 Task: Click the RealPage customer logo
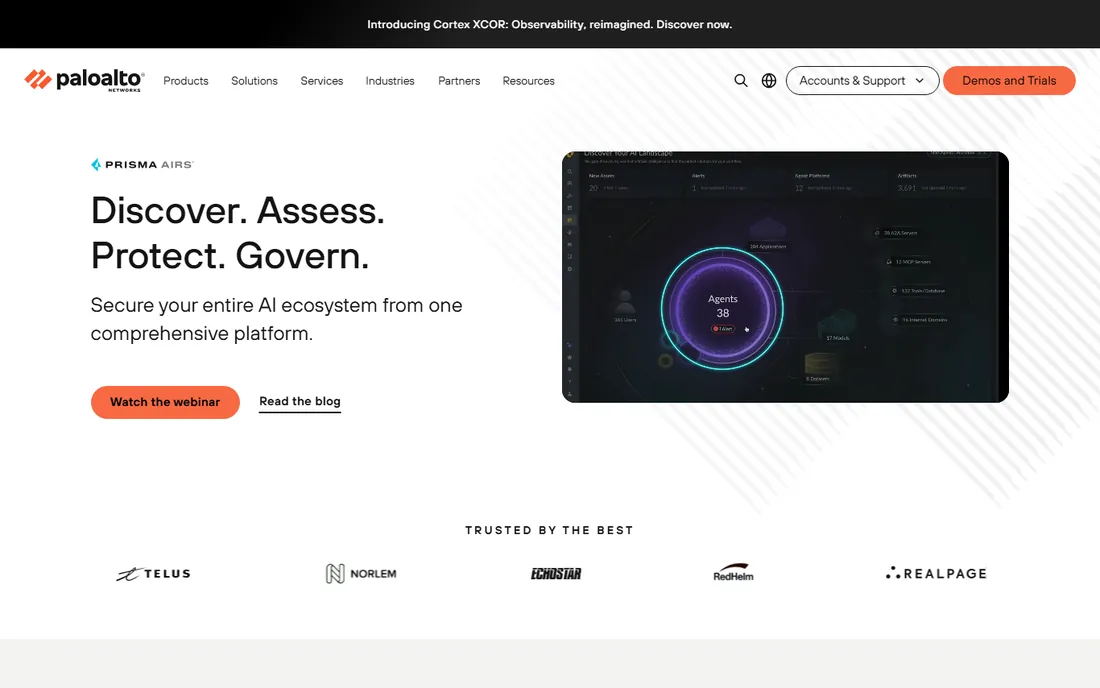pos(936,574)
